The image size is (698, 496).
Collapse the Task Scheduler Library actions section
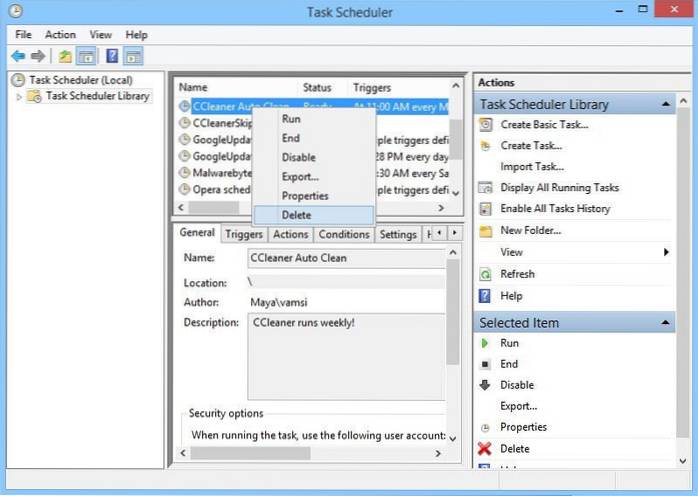(665, 104)
